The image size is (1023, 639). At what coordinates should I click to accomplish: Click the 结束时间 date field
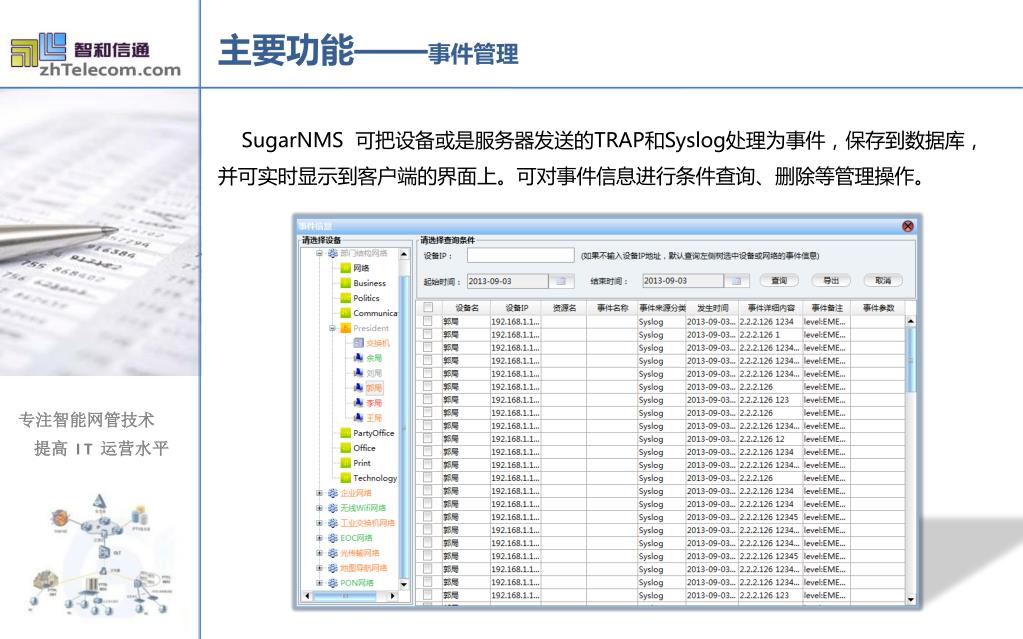[x=683, y=281]
